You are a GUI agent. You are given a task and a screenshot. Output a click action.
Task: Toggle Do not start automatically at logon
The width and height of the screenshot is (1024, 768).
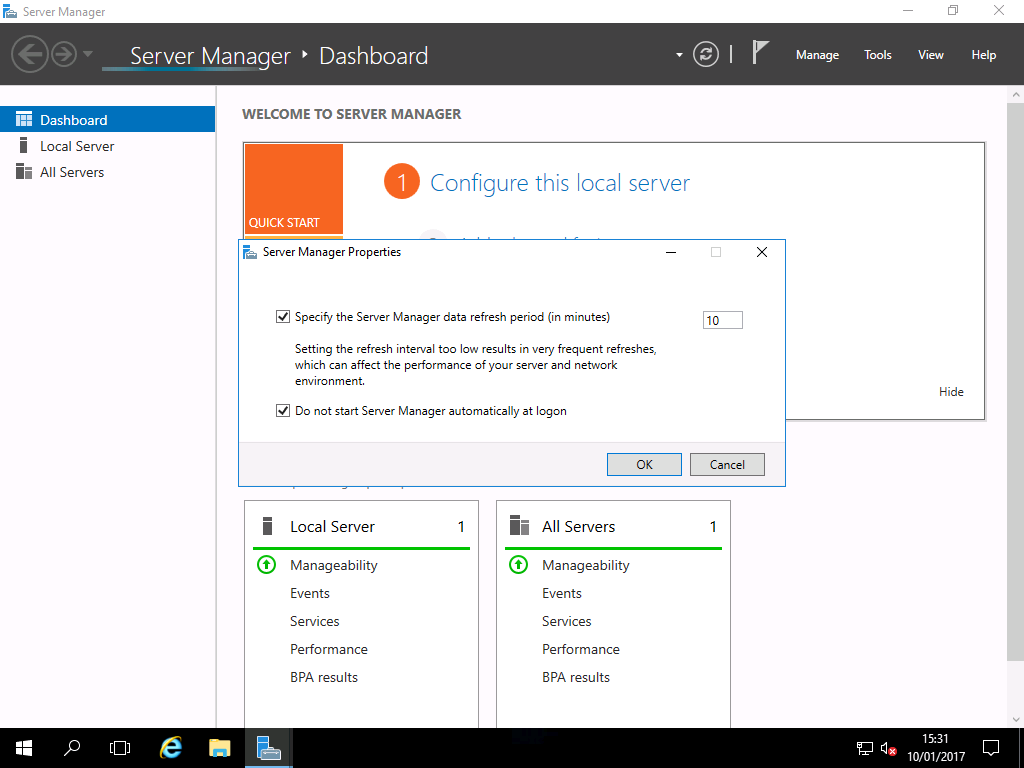coord(283,411)
